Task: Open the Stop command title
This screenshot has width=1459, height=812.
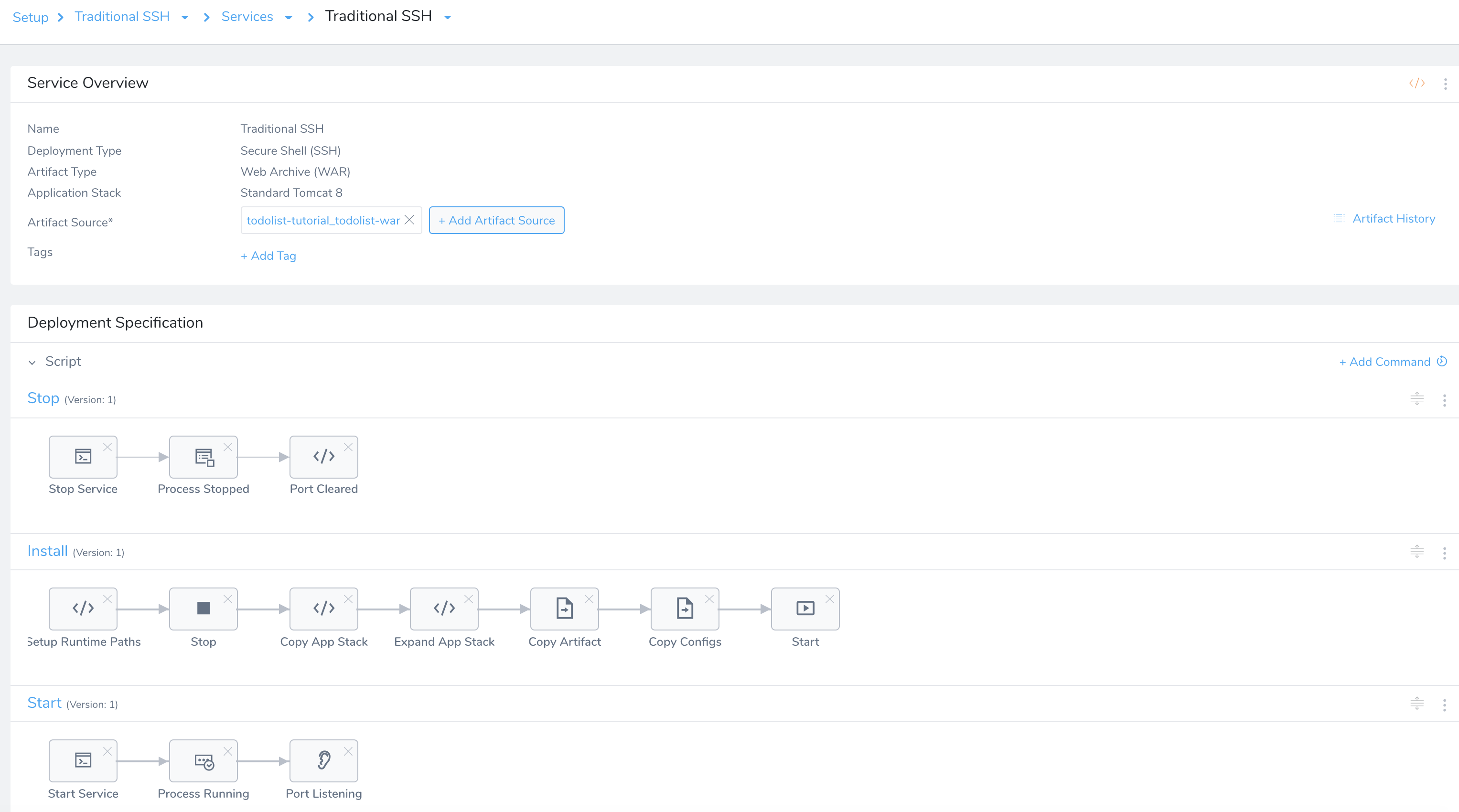Action: (x=43, y=398)
